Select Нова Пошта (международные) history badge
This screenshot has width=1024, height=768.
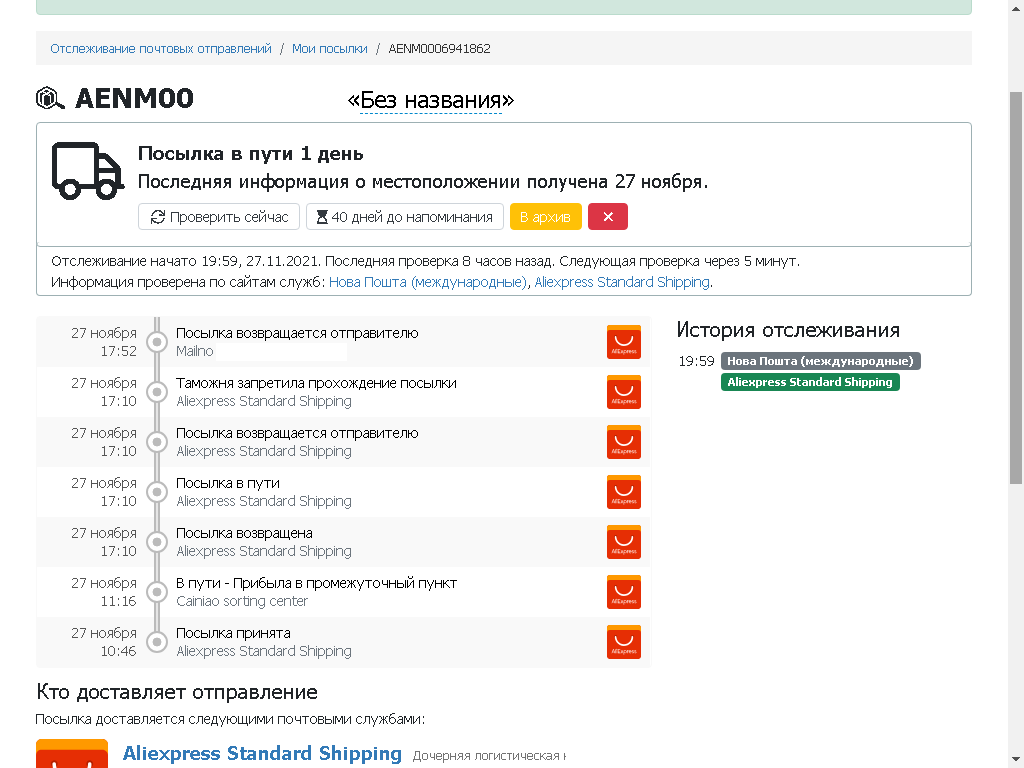click(821, 361)
